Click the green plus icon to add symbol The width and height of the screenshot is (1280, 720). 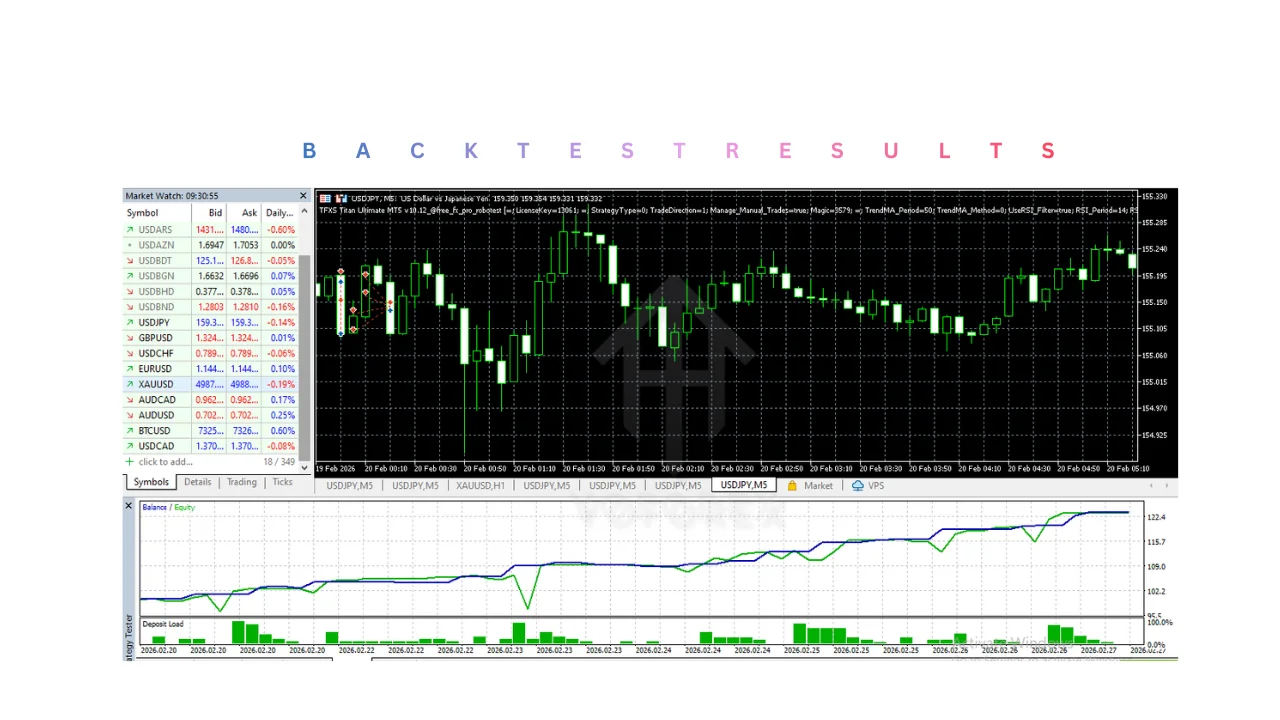click(129, 462)
